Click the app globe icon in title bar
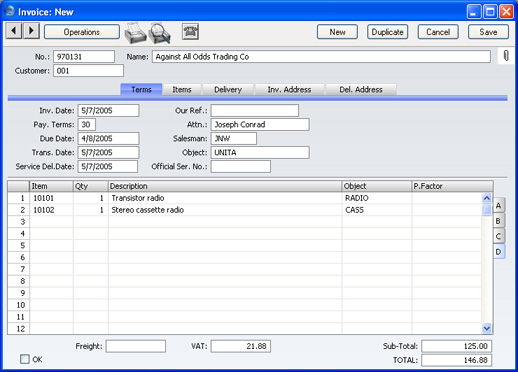 tap(9, 11)
